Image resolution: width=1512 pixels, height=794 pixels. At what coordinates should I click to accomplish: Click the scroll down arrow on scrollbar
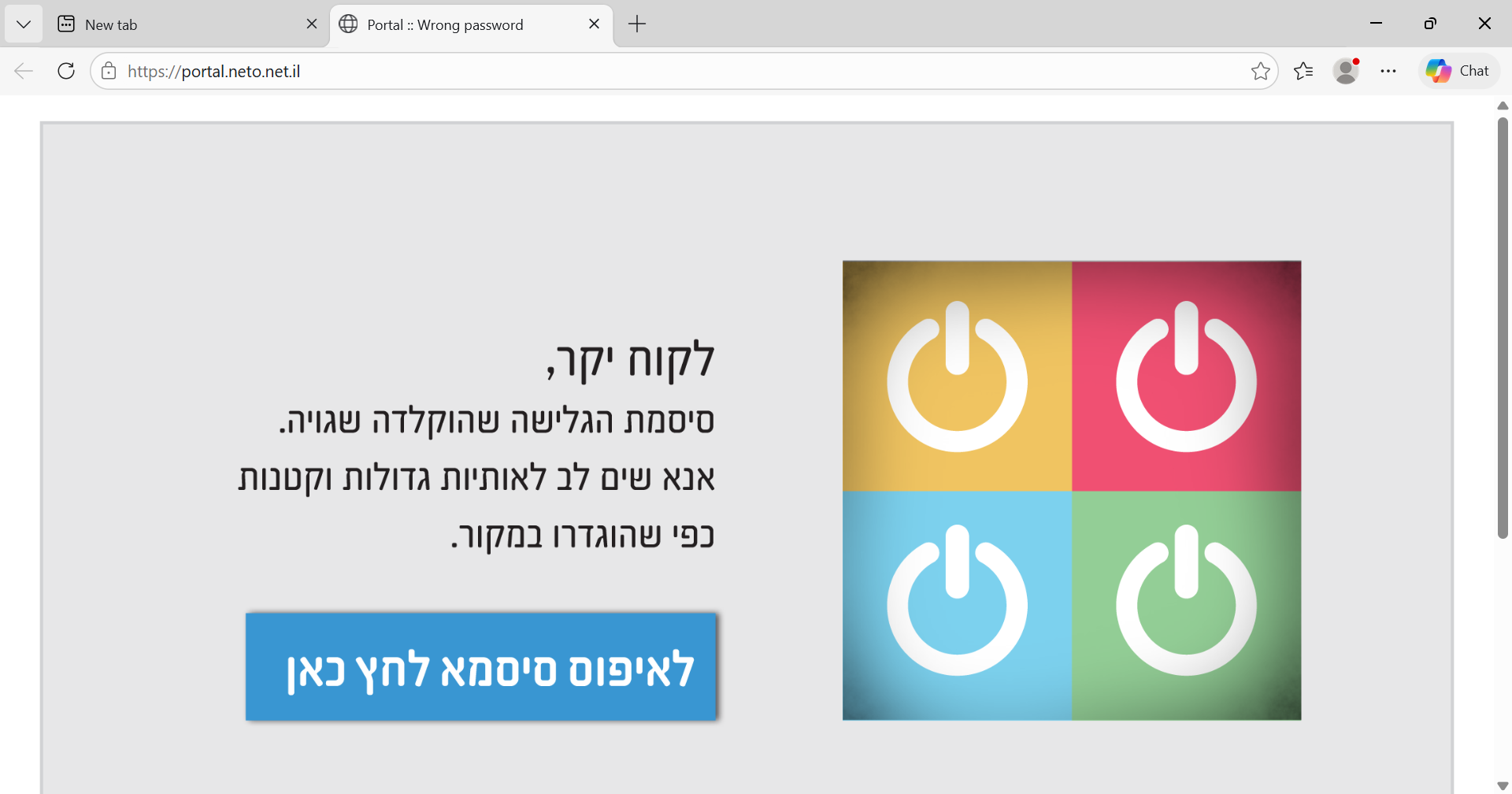click(x=1503, y=785)
